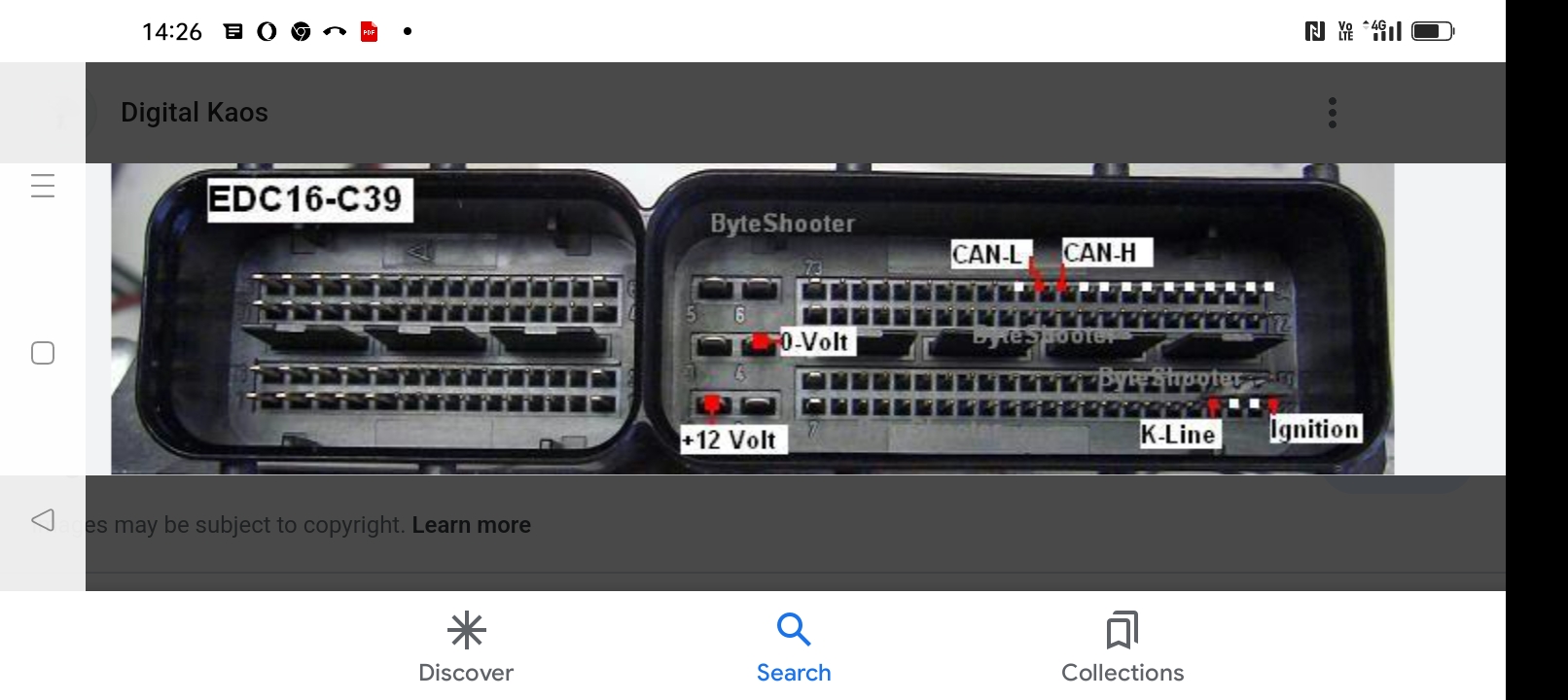Image resolution: width=1568 pixels, height=700 pixels.
Task: Tap the NFC status icon
Action: (1315, 31)
